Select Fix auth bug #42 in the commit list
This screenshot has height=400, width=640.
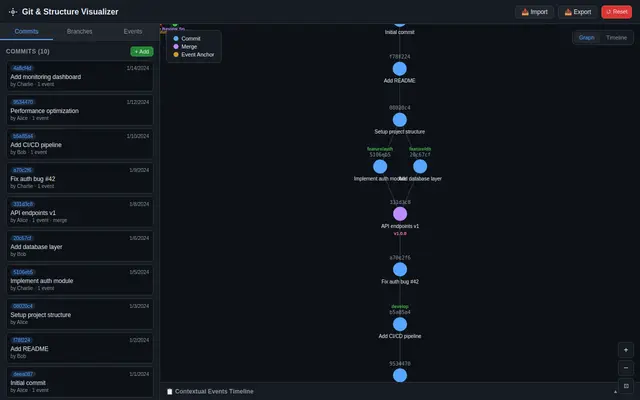point(80,178)
